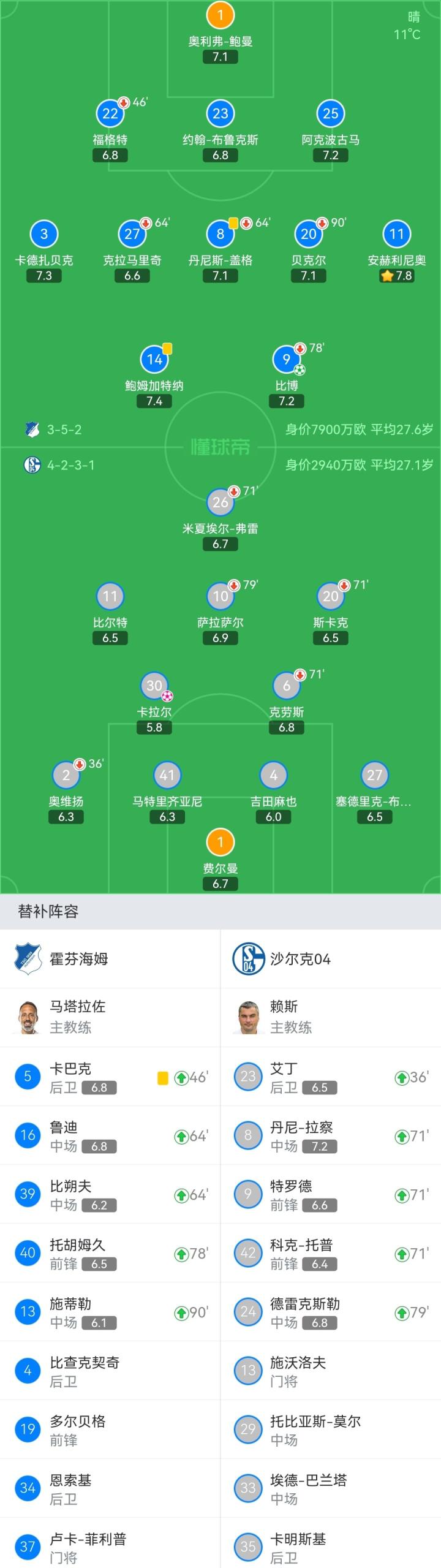Open substitute 丹尼-拉察 row
This screenshot has width=441, height=1568.
(331, 1136)
